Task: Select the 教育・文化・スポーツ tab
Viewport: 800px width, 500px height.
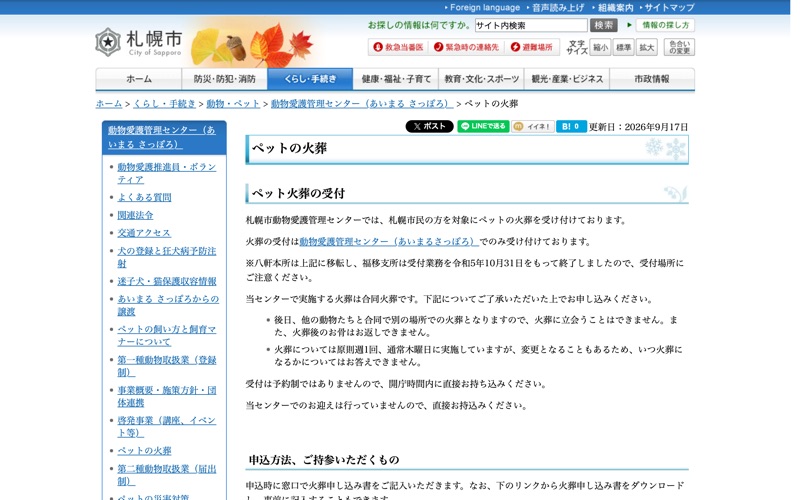Action: click(482, 79)
